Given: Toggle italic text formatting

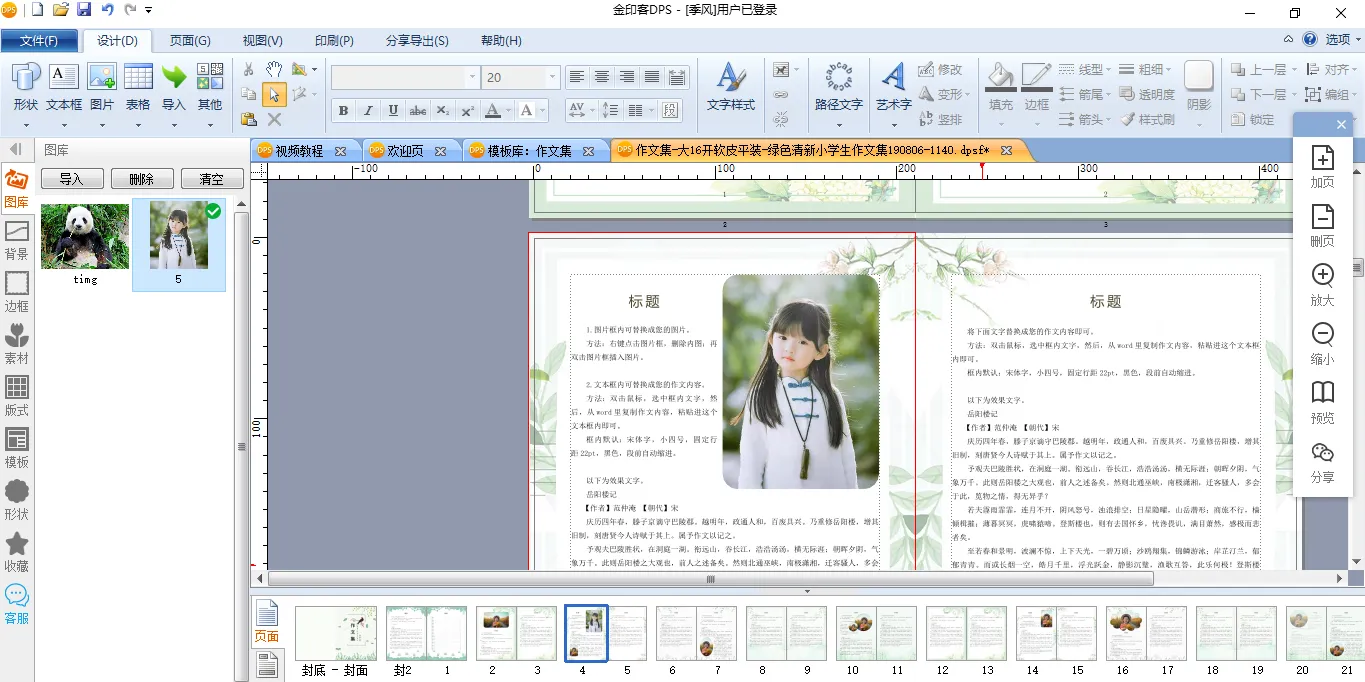Looking at the screenshot, I should pos(368,111).
